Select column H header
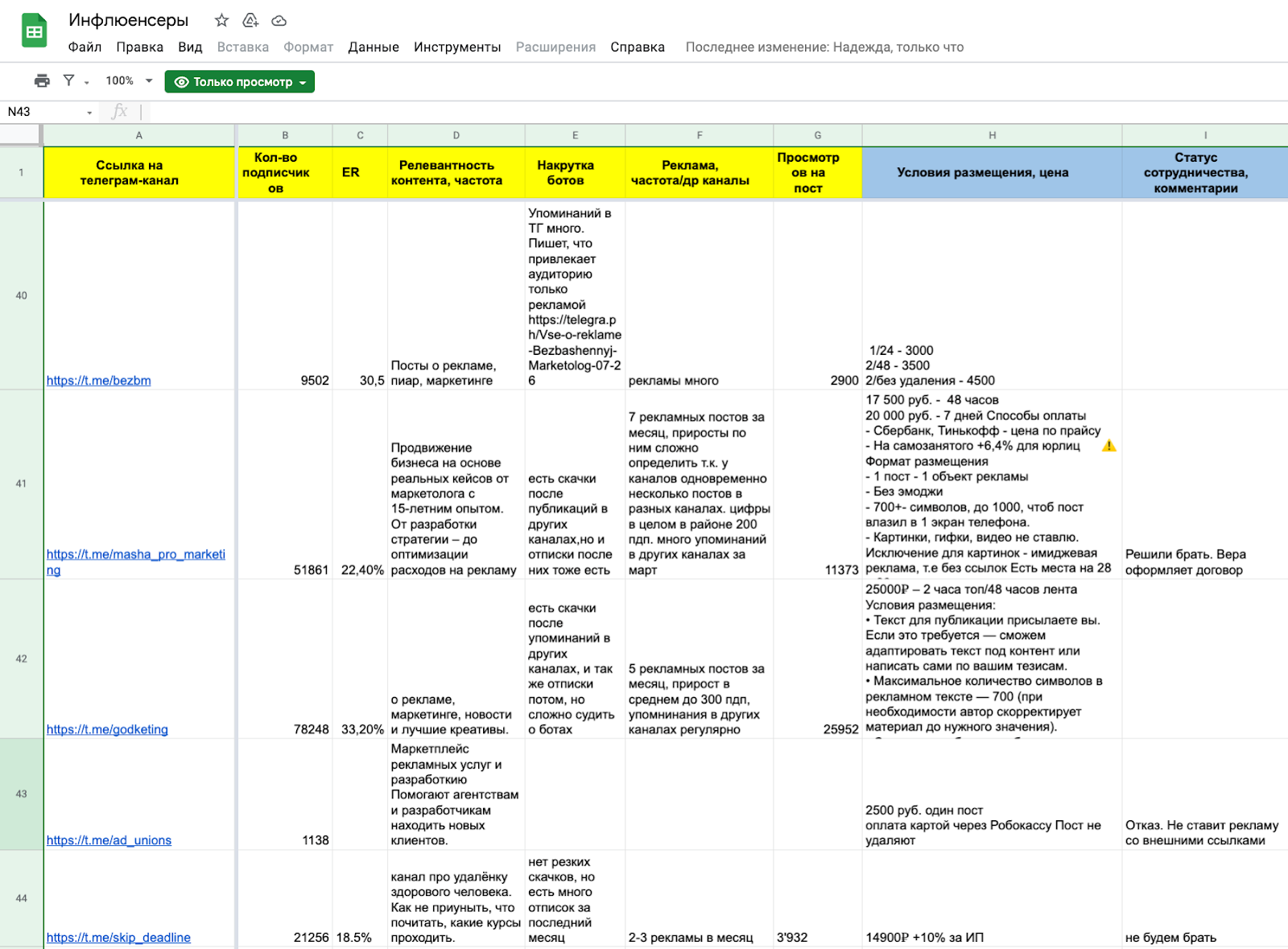Viewport: 1288px width, 949px height. (993, 135)
